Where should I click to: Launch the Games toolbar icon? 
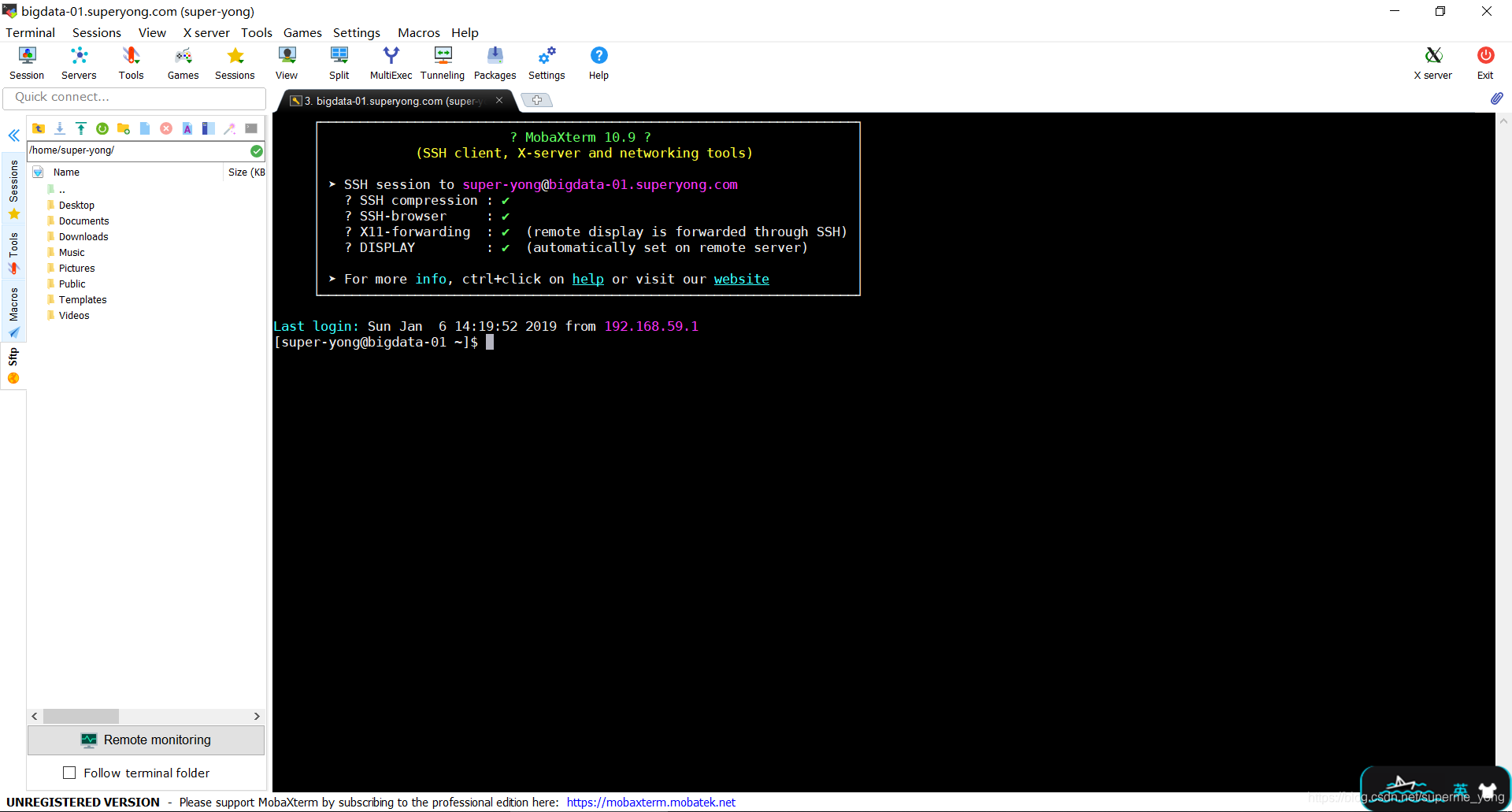pos(183,63)
